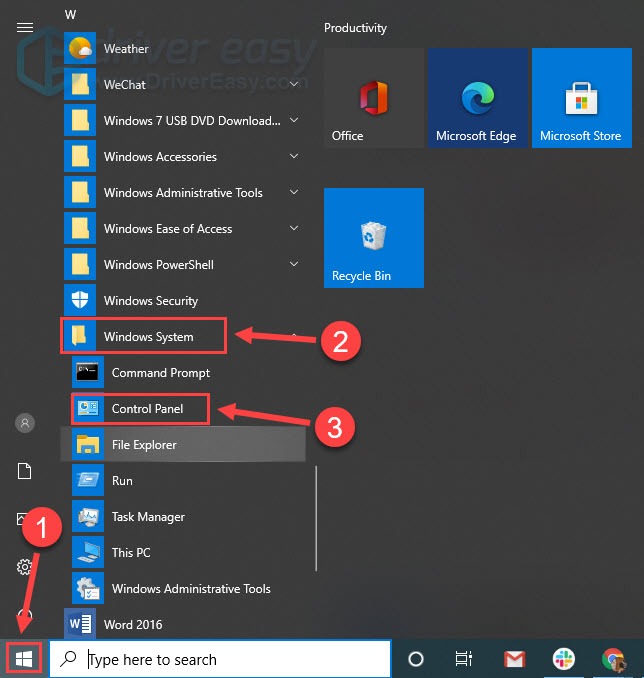Click the app list scrollbar

pyautogui.click(x=317, y=518)
